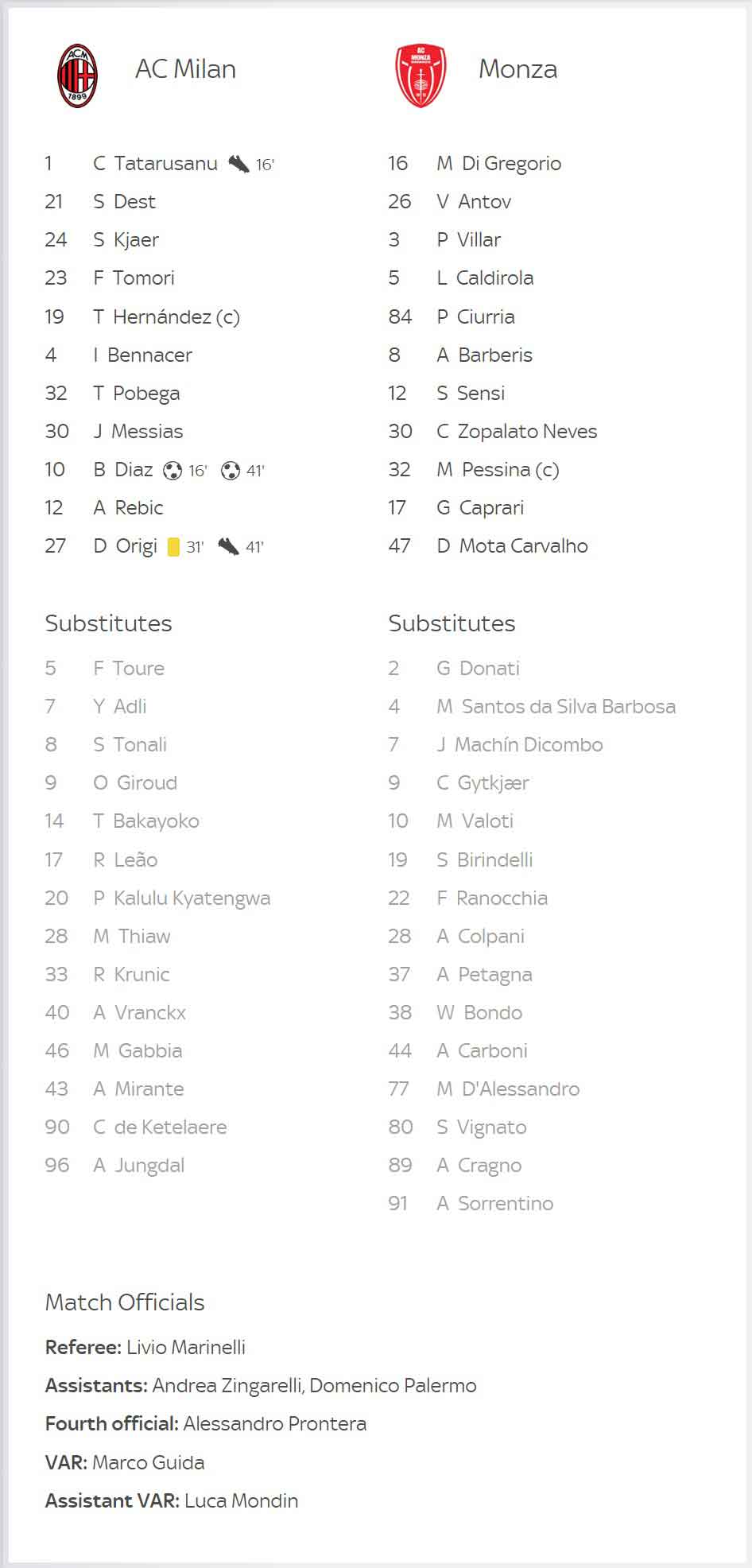Click the Match Officials heading
The image size is (752, 1568).
point(125,1302)
